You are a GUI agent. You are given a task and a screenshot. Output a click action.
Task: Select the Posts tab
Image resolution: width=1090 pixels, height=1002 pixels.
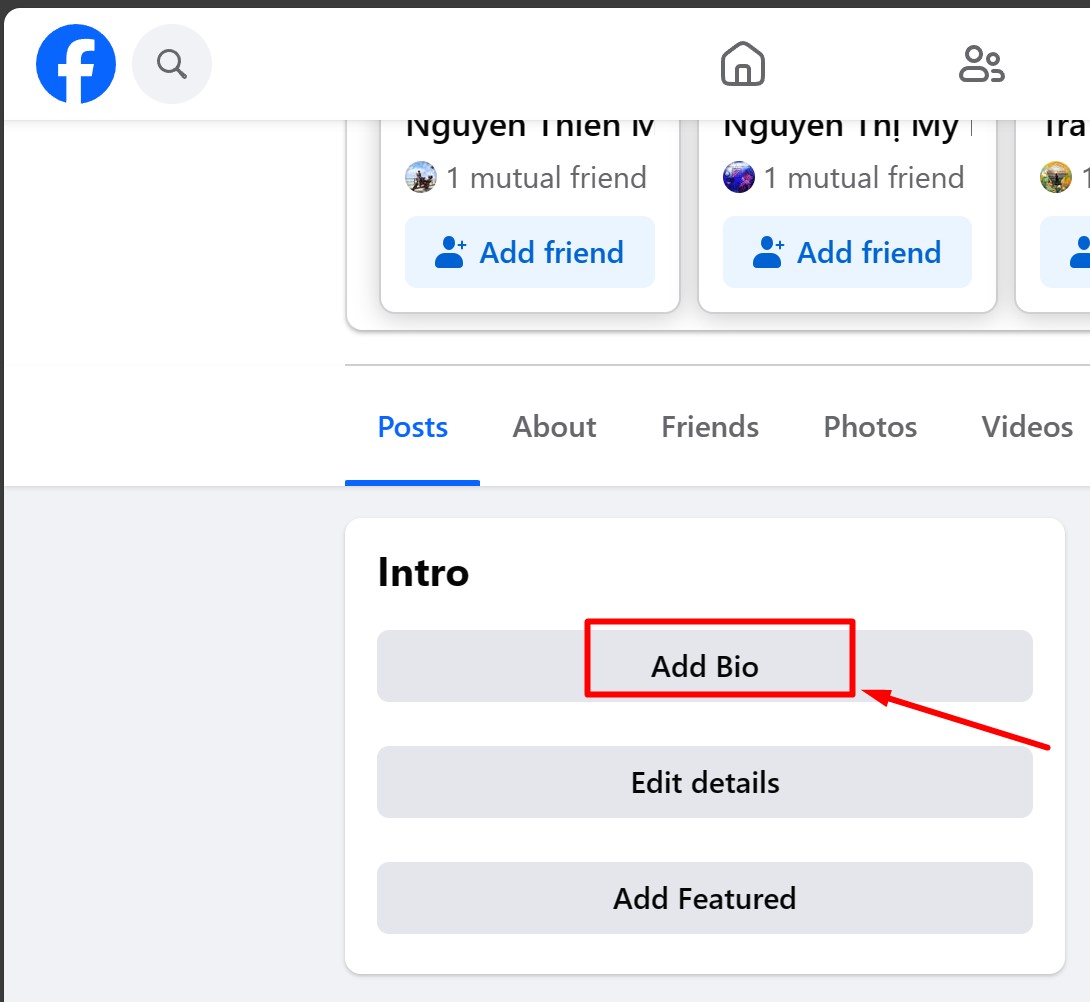(x=412, y=427)
